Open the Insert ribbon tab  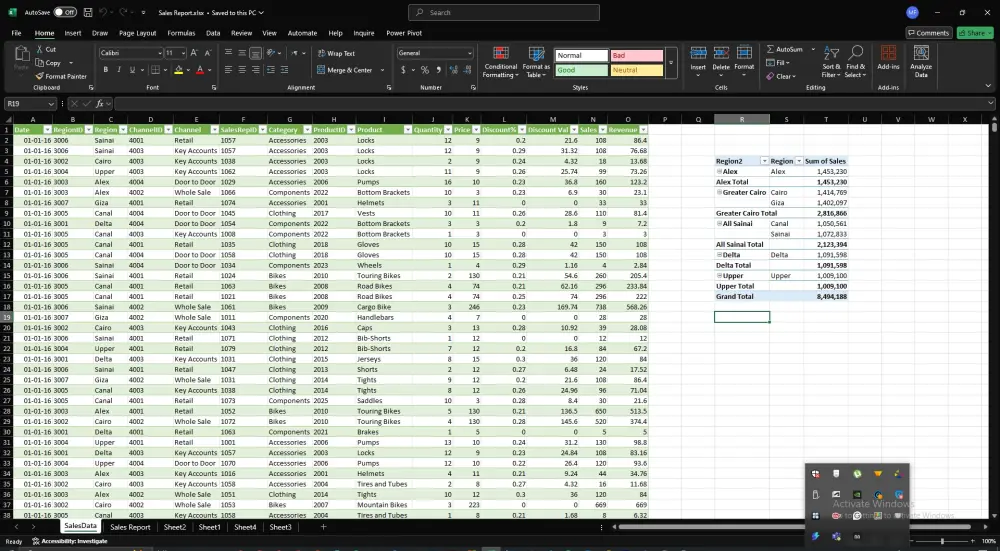tap(73, 33)
